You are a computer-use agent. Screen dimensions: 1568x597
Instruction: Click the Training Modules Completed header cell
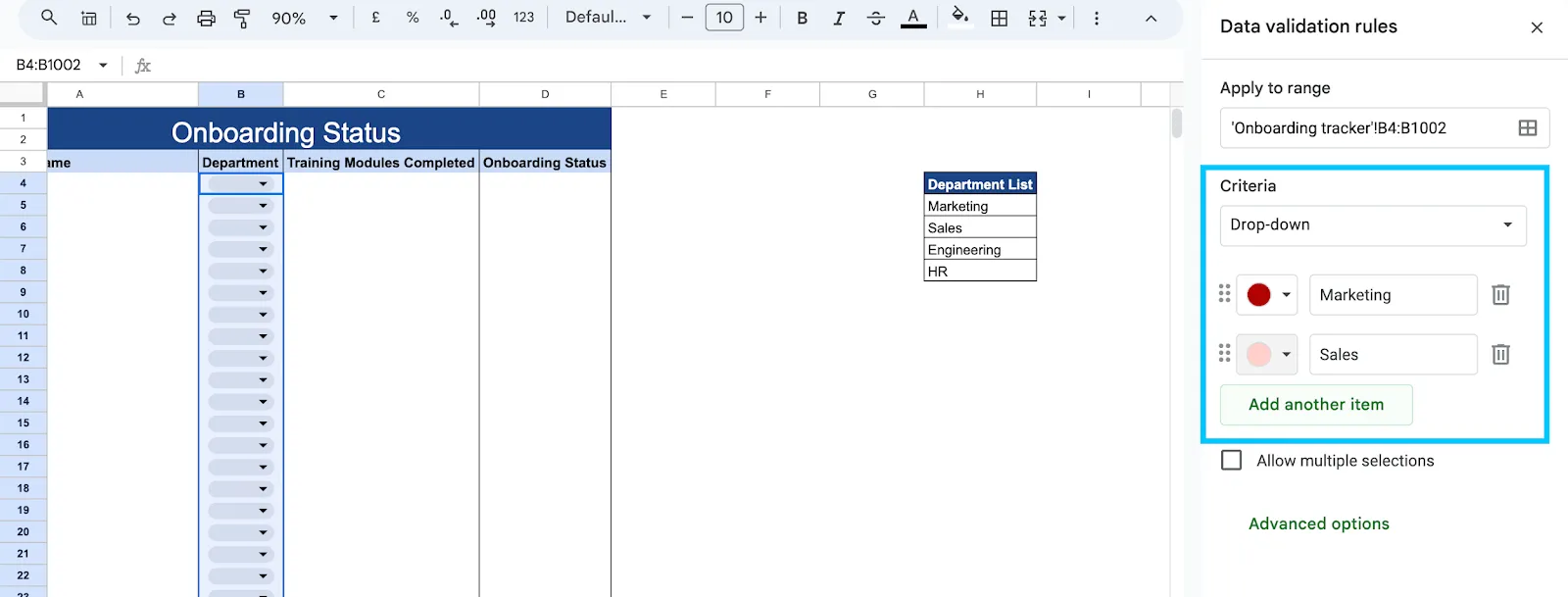click(381, 163)
